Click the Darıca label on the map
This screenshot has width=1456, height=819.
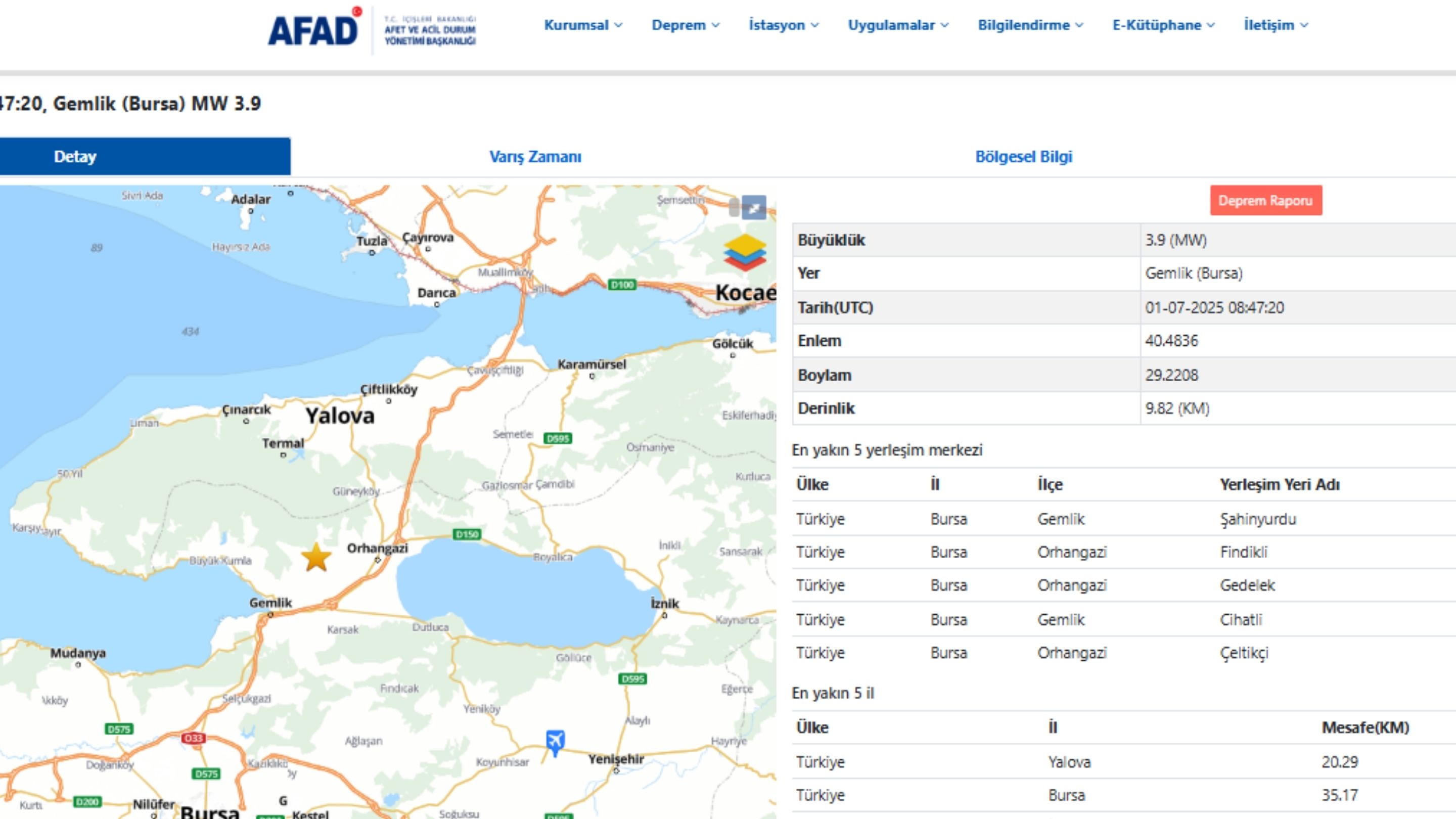(436, 293)
